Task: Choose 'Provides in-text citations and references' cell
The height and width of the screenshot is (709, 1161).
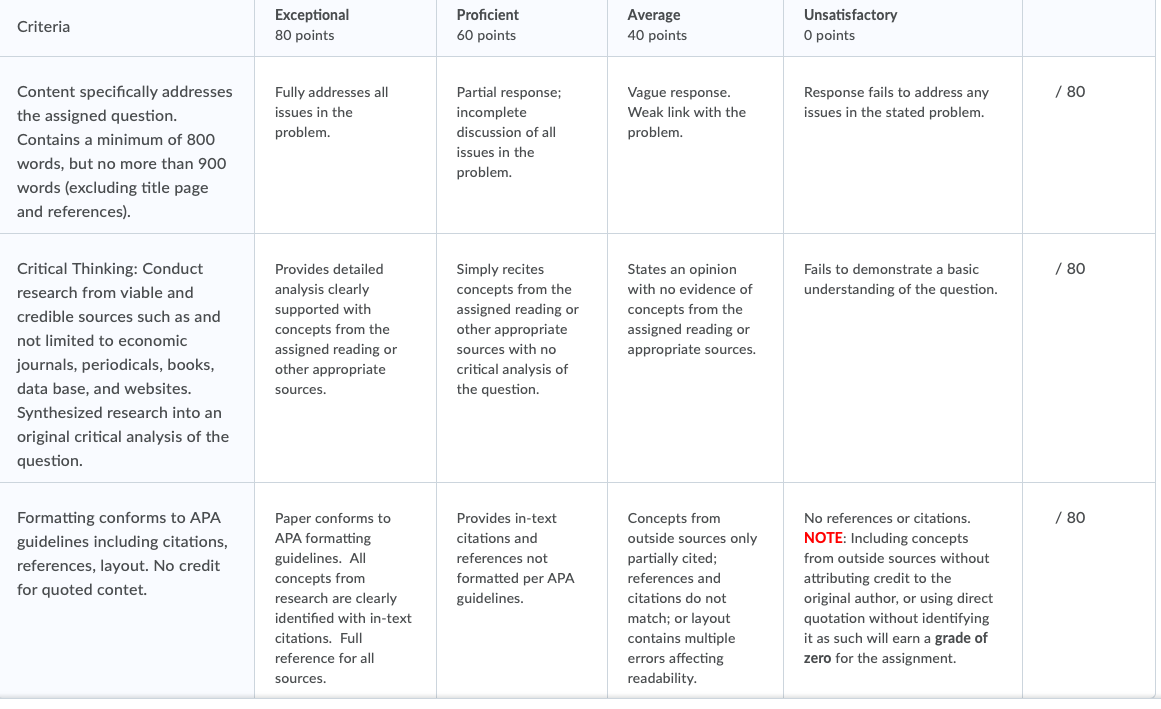Action: (521, 591)
